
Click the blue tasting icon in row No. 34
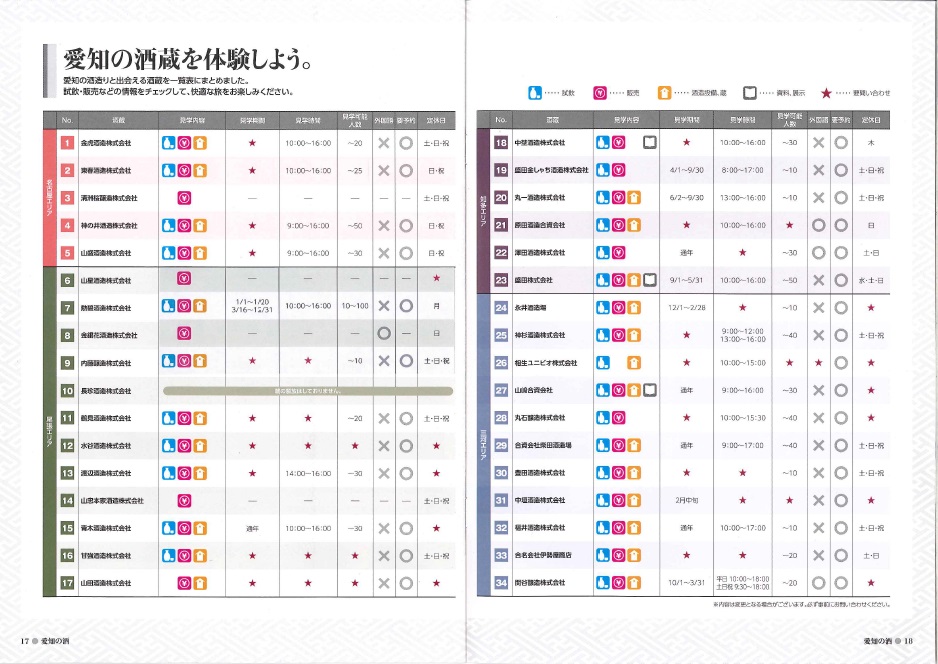(x=603, y=583)
